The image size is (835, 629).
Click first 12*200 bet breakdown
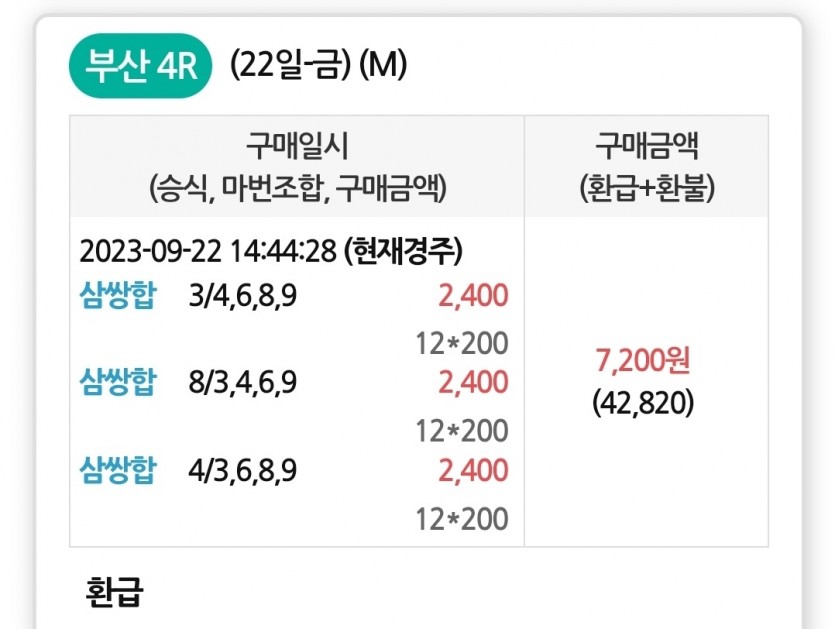coord(462,344)
